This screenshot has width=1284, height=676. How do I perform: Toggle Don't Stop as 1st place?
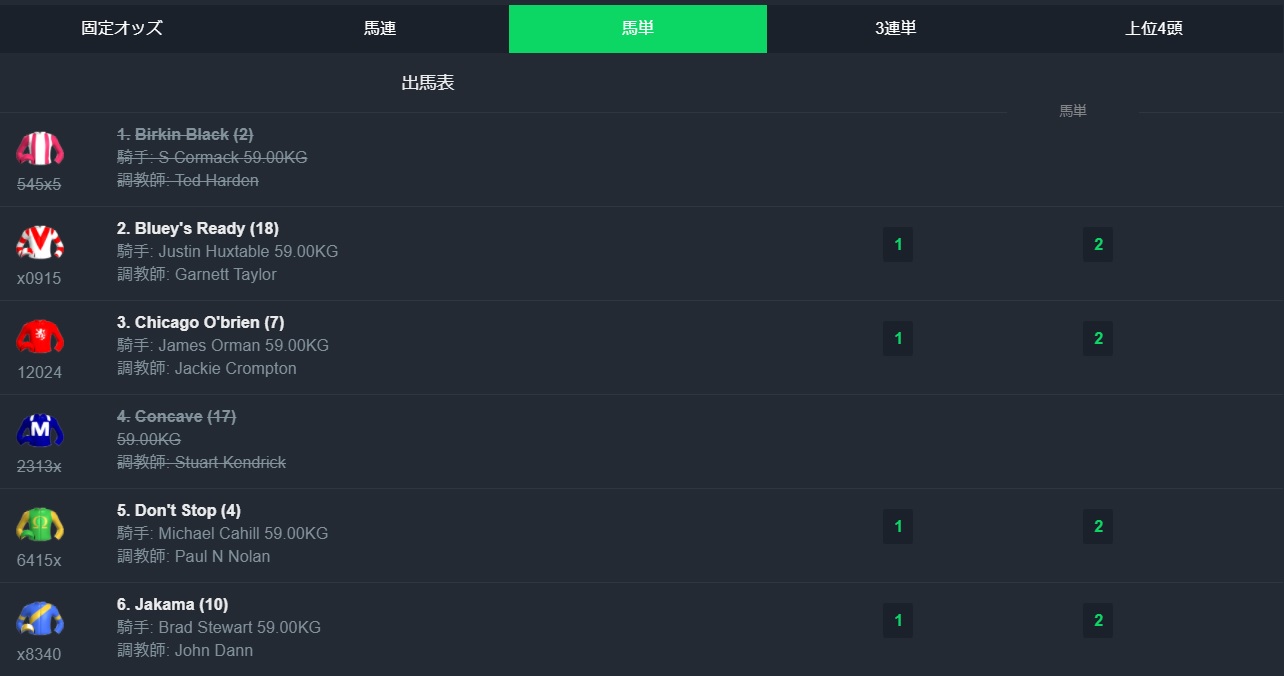pos(898,527)
